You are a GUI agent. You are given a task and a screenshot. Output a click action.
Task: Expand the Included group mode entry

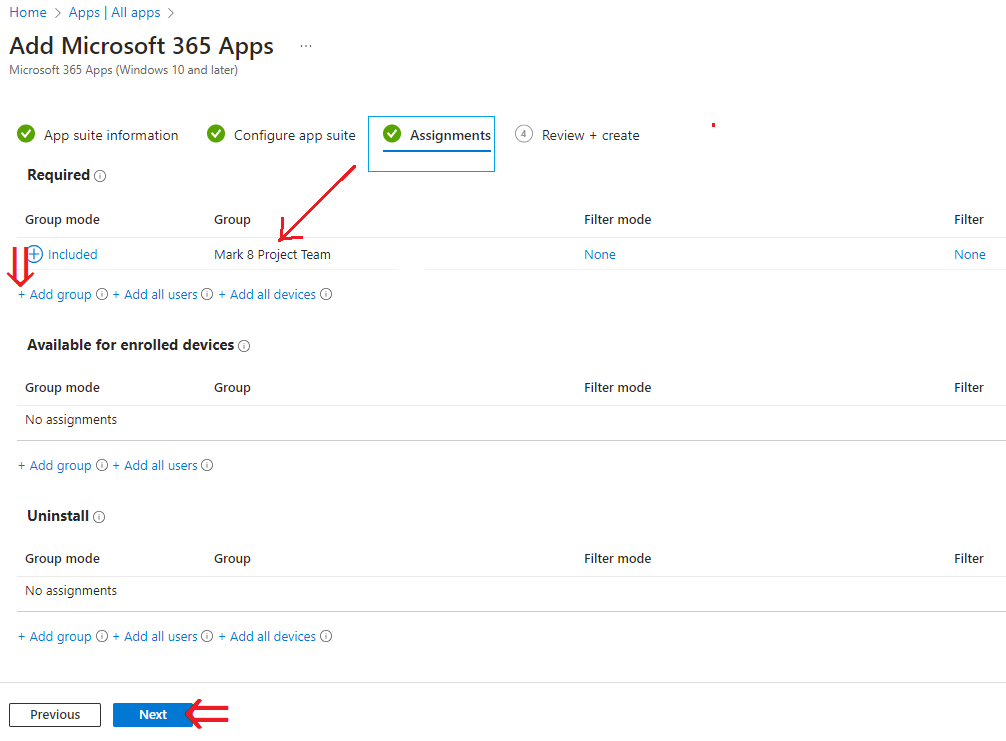tap(34, 254)
